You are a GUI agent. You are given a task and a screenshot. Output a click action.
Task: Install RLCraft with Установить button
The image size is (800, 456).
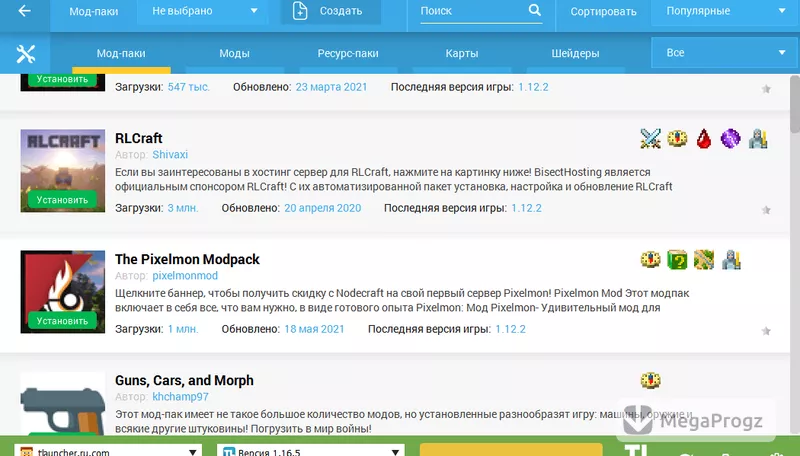tap(62, 200)
